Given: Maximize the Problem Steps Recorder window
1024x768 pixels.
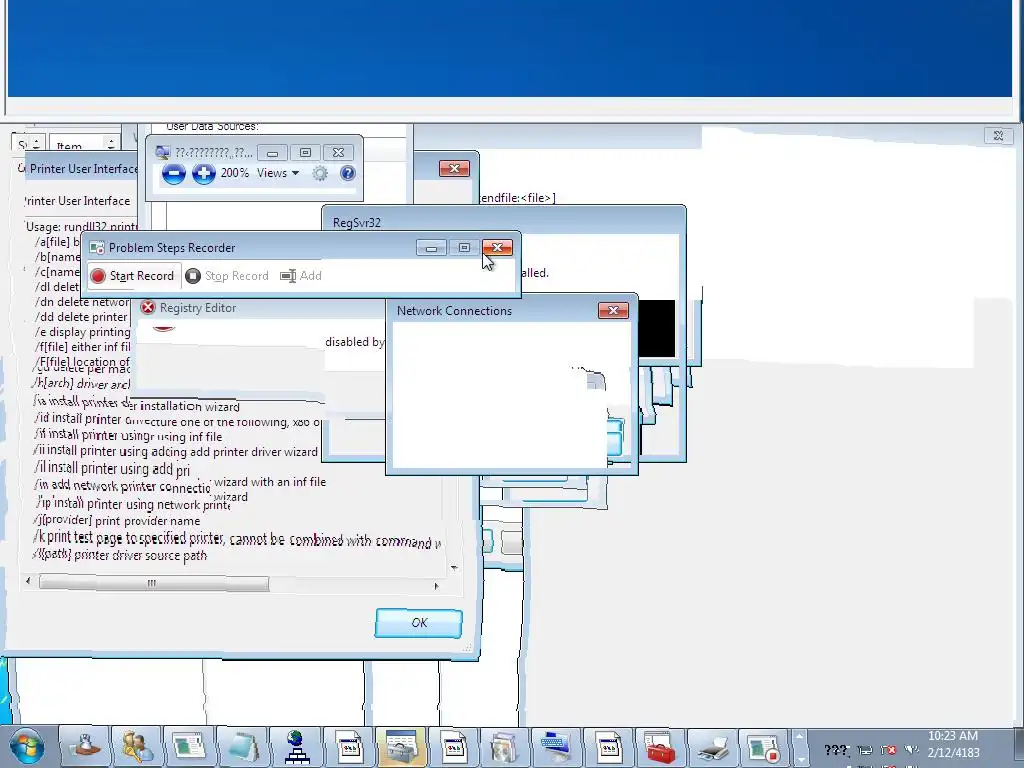Looking at the screenshot, I should coord(464,248).
